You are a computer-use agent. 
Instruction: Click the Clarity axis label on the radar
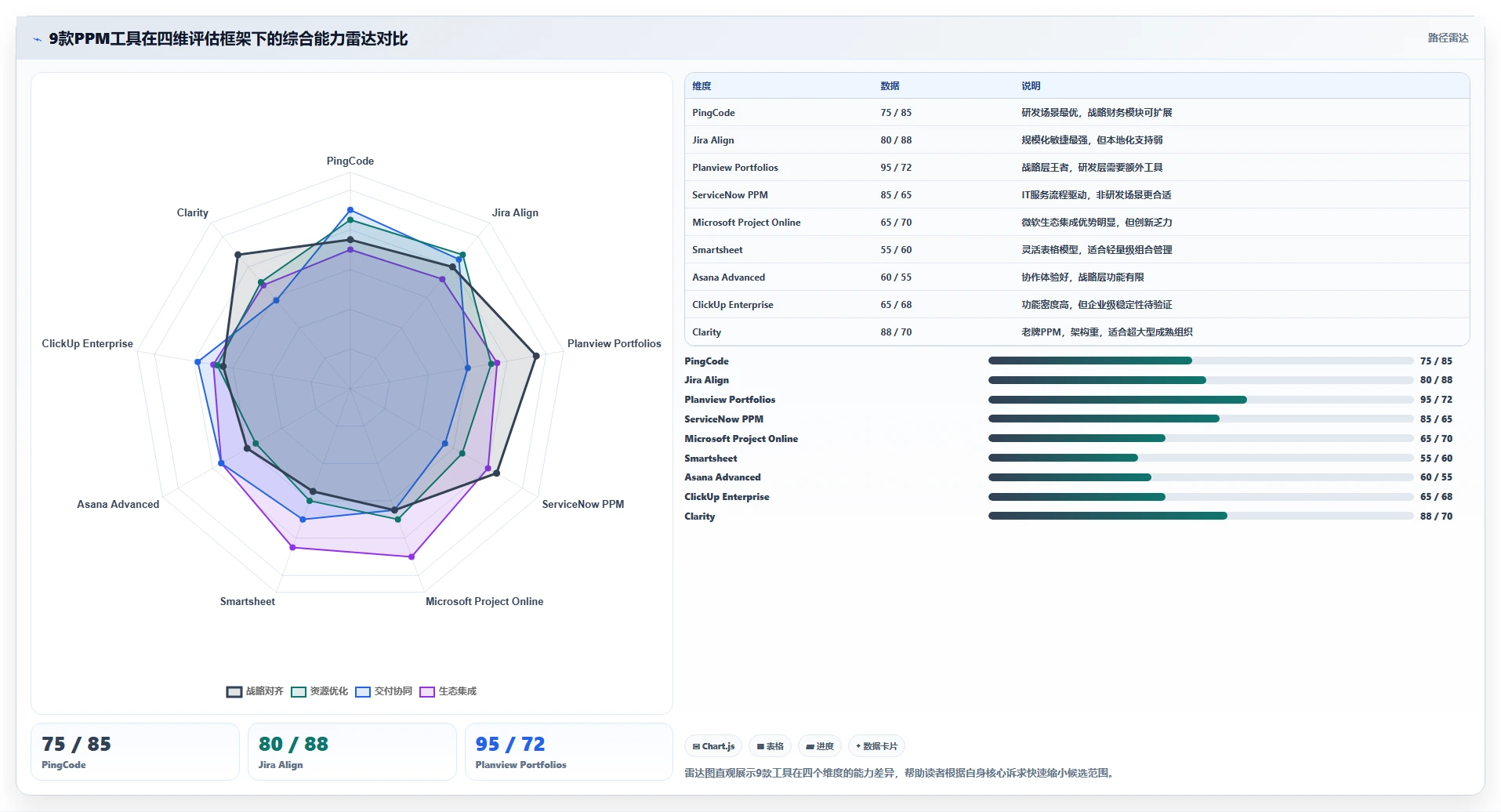click(193, 213)
